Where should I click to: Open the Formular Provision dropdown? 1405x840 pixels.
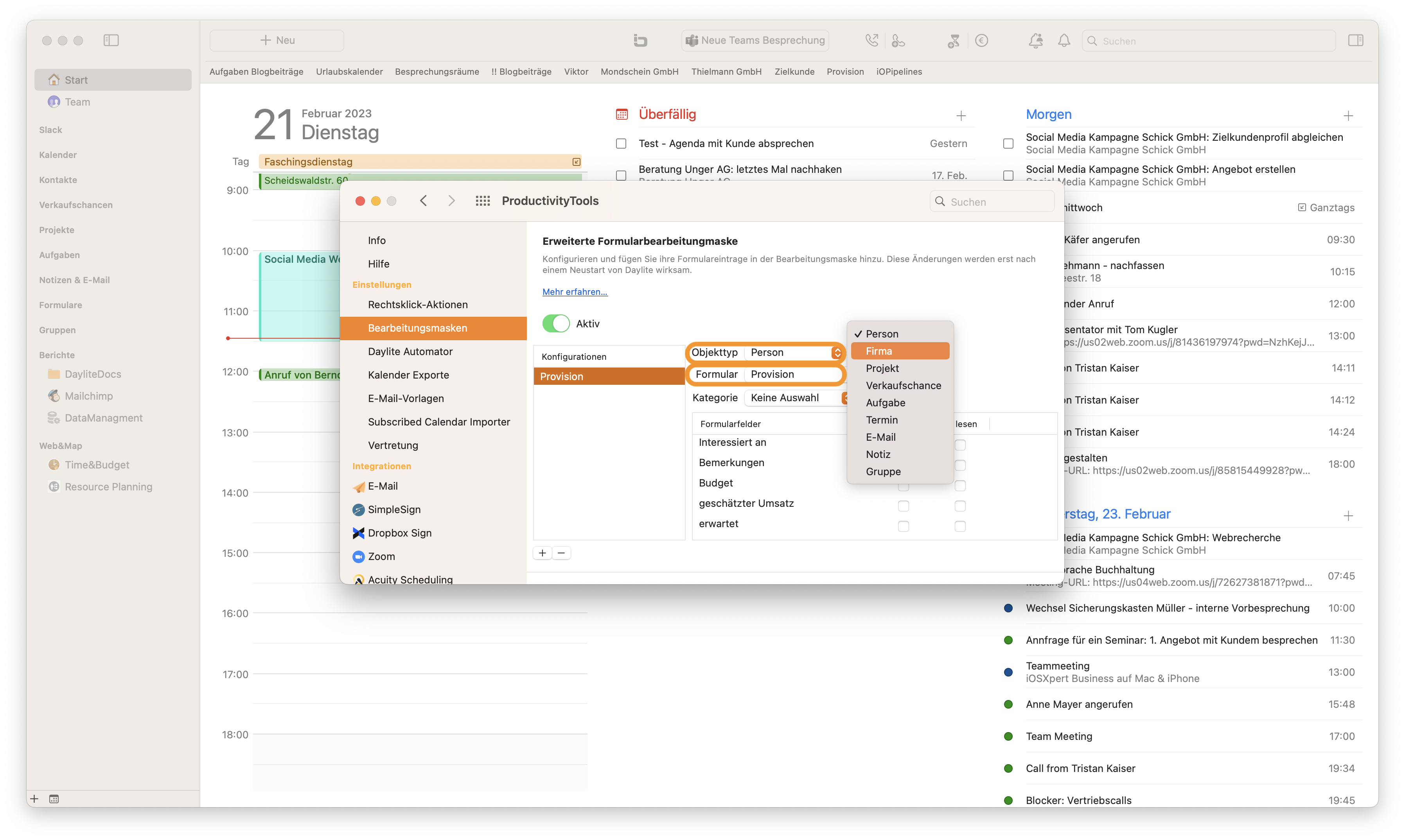pos(794,374)
